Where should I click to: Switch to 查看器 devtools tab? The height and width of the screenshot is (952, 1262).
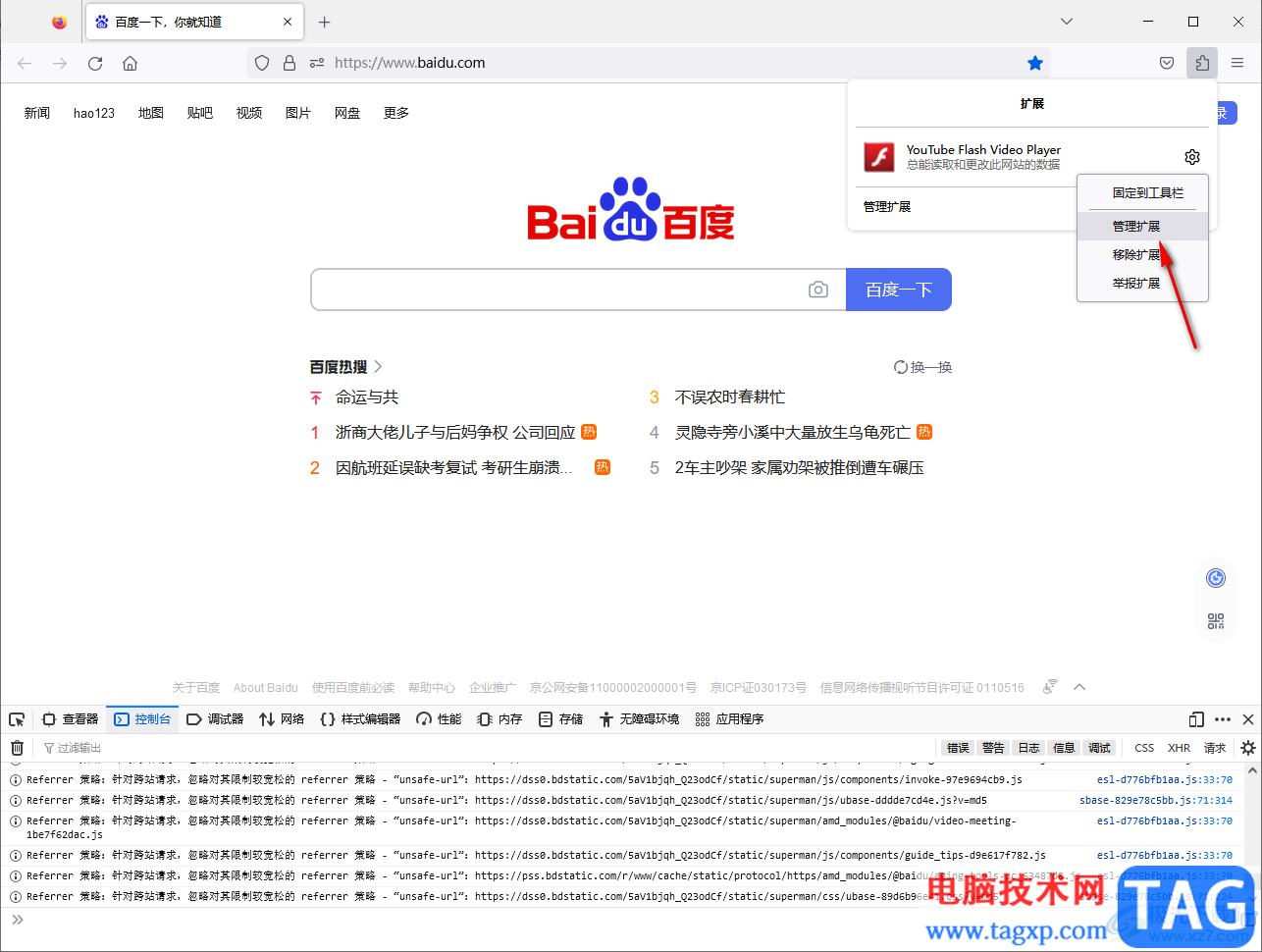point(71,719)
